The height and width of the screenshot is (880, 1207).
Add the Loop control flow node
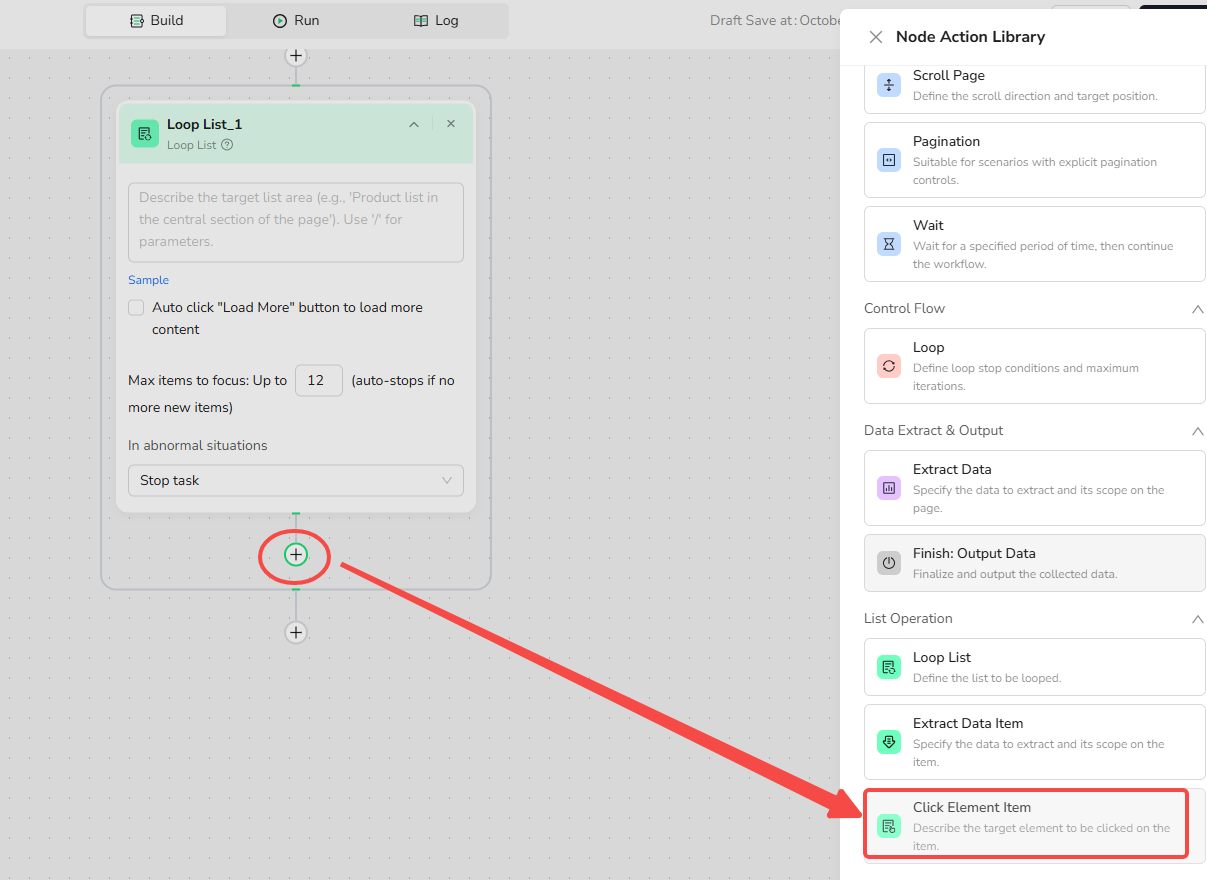point(1034,366)
